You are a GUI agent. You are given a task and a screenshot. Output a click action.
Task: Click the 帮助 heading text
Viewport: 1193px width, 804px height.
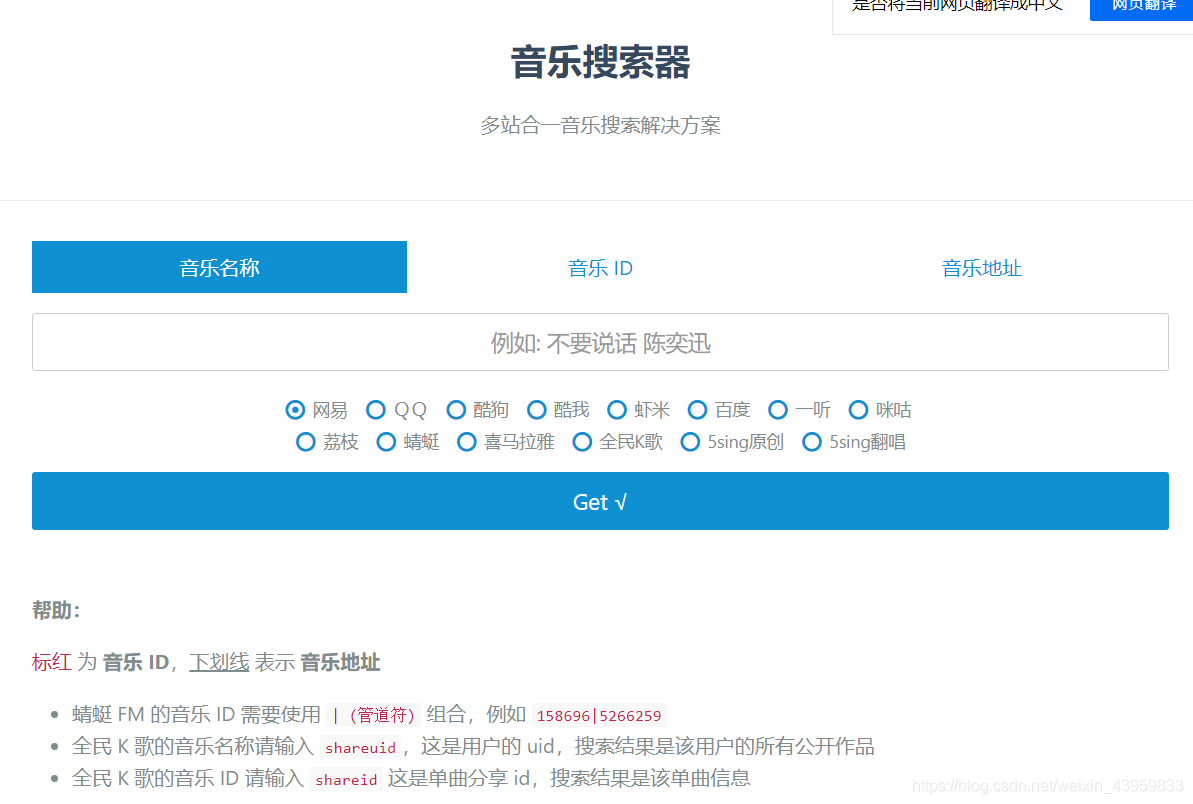56,610
